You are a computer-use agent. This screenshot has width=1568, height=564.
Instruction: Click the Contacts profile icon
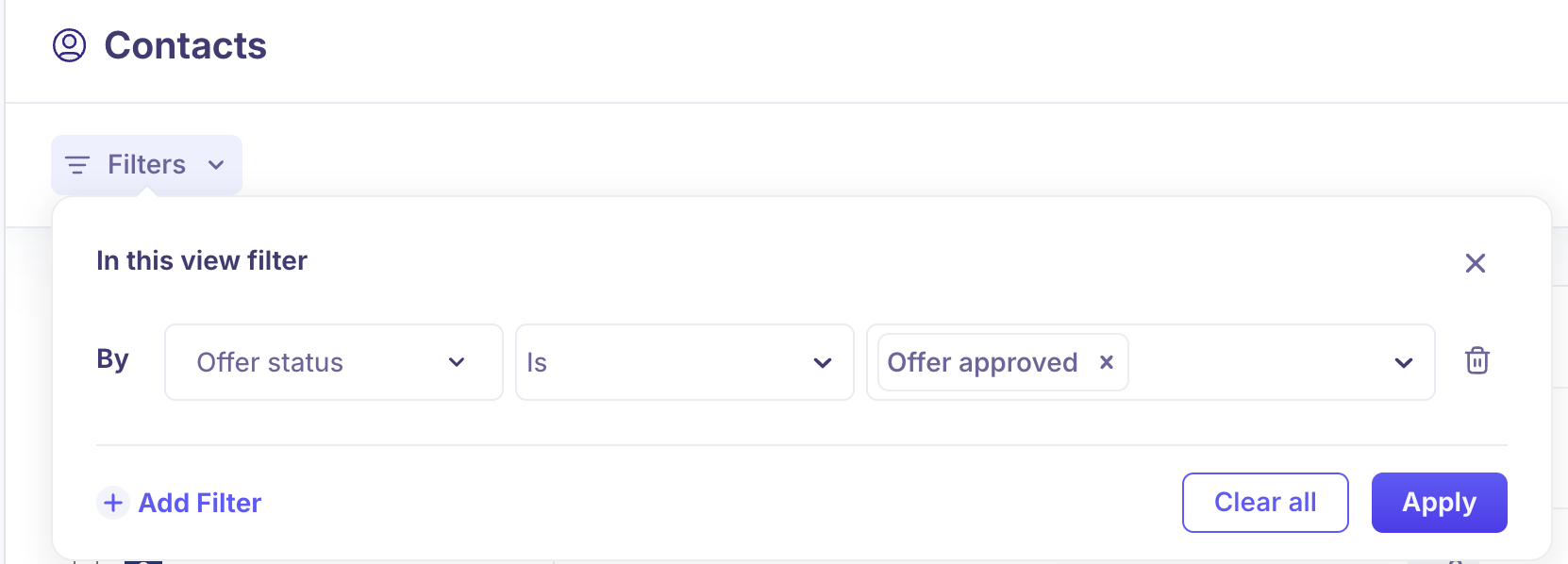pyautogui.click(x=69, y=45)
